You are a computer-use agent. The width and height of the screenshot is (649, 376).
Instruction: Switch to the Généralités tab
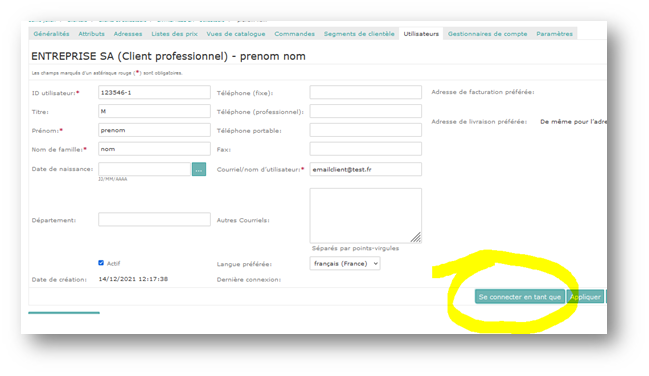coord(51,34)
